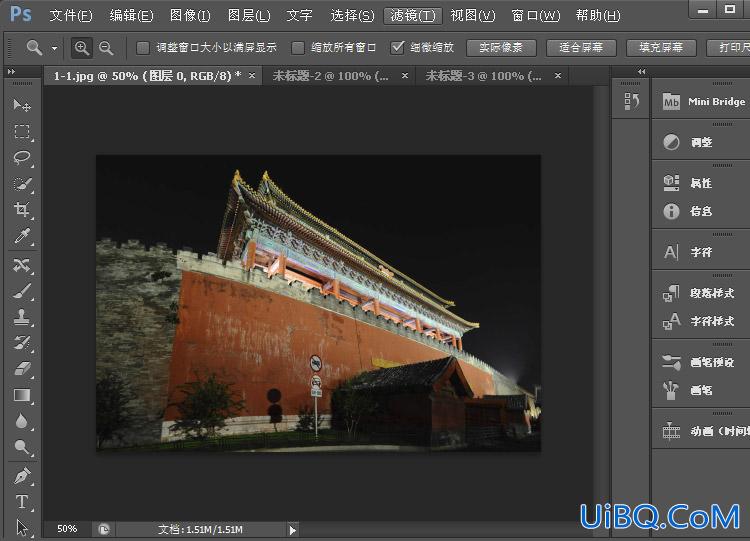The width and height of the screenshot is (750, 541).
Task: Open the 视图(V) menu
Action: pos(473,16)
